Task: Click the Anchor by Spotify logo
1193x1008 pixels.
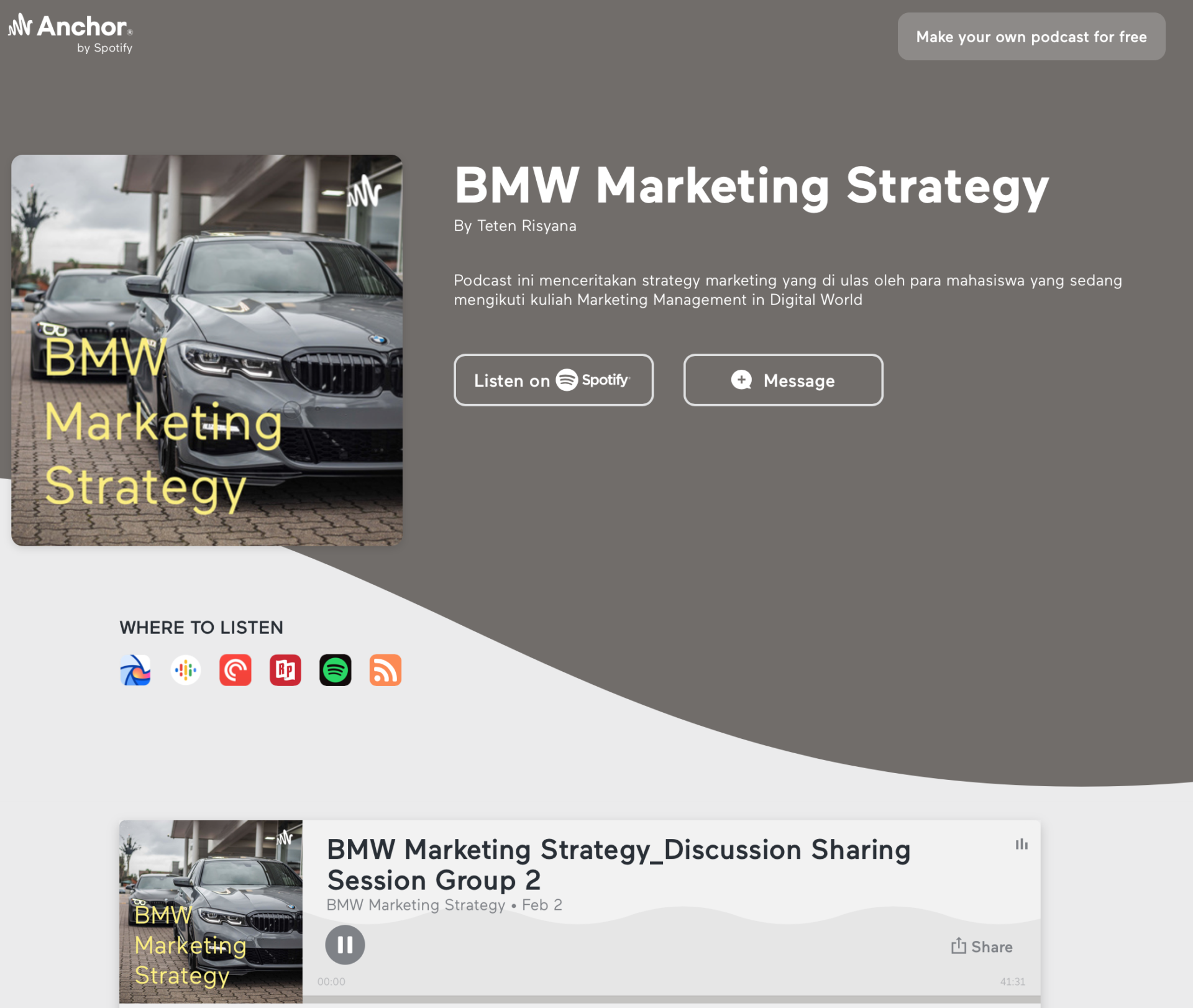Action: (x=71, y=34)
